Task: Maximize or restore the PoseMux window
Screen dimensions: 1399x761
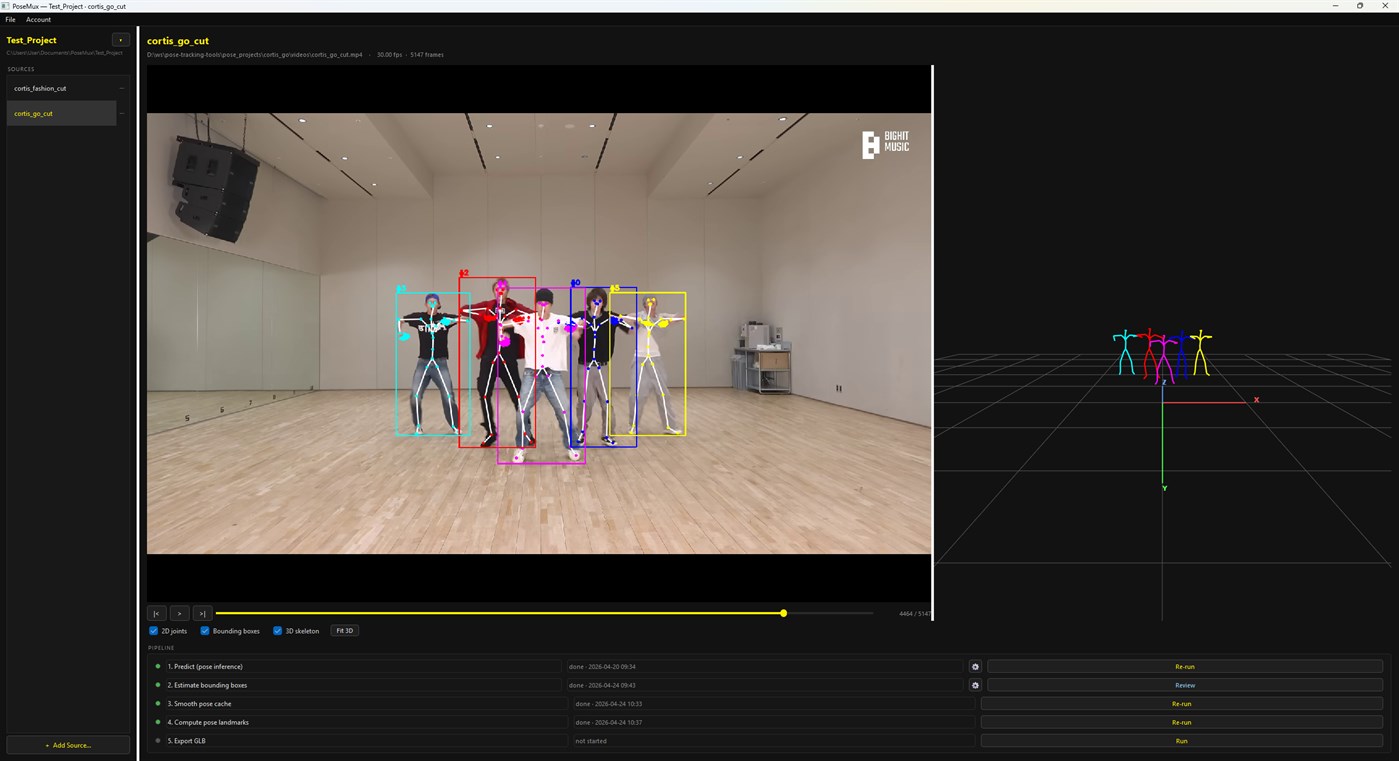Action: point(1360,6)
